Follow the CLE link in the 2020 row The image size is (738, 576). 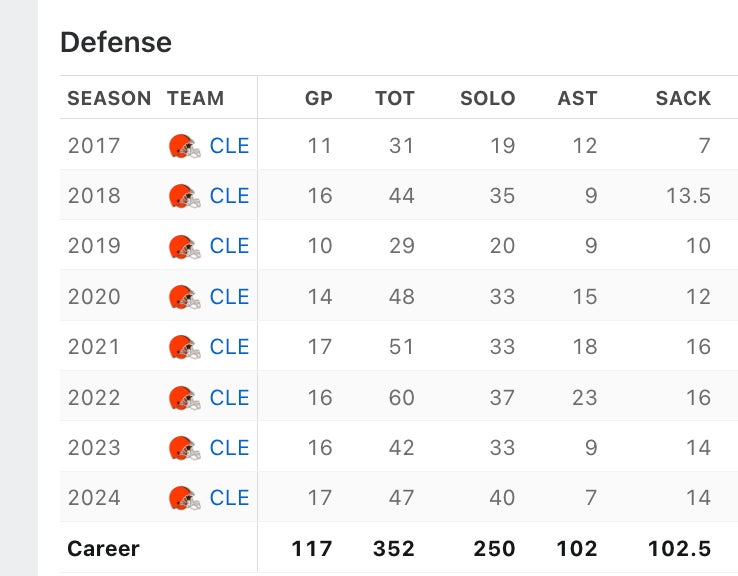229,297
